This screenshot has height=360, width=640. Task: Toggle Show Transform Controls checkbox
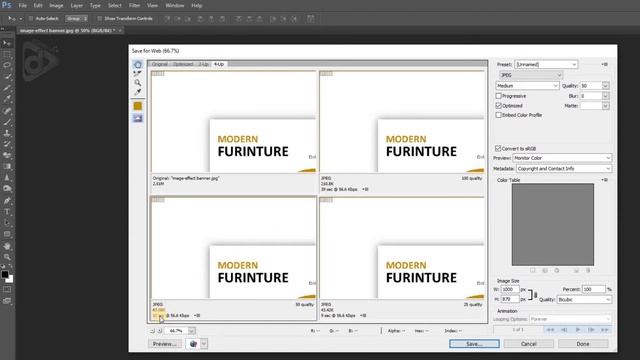(100, 19)
